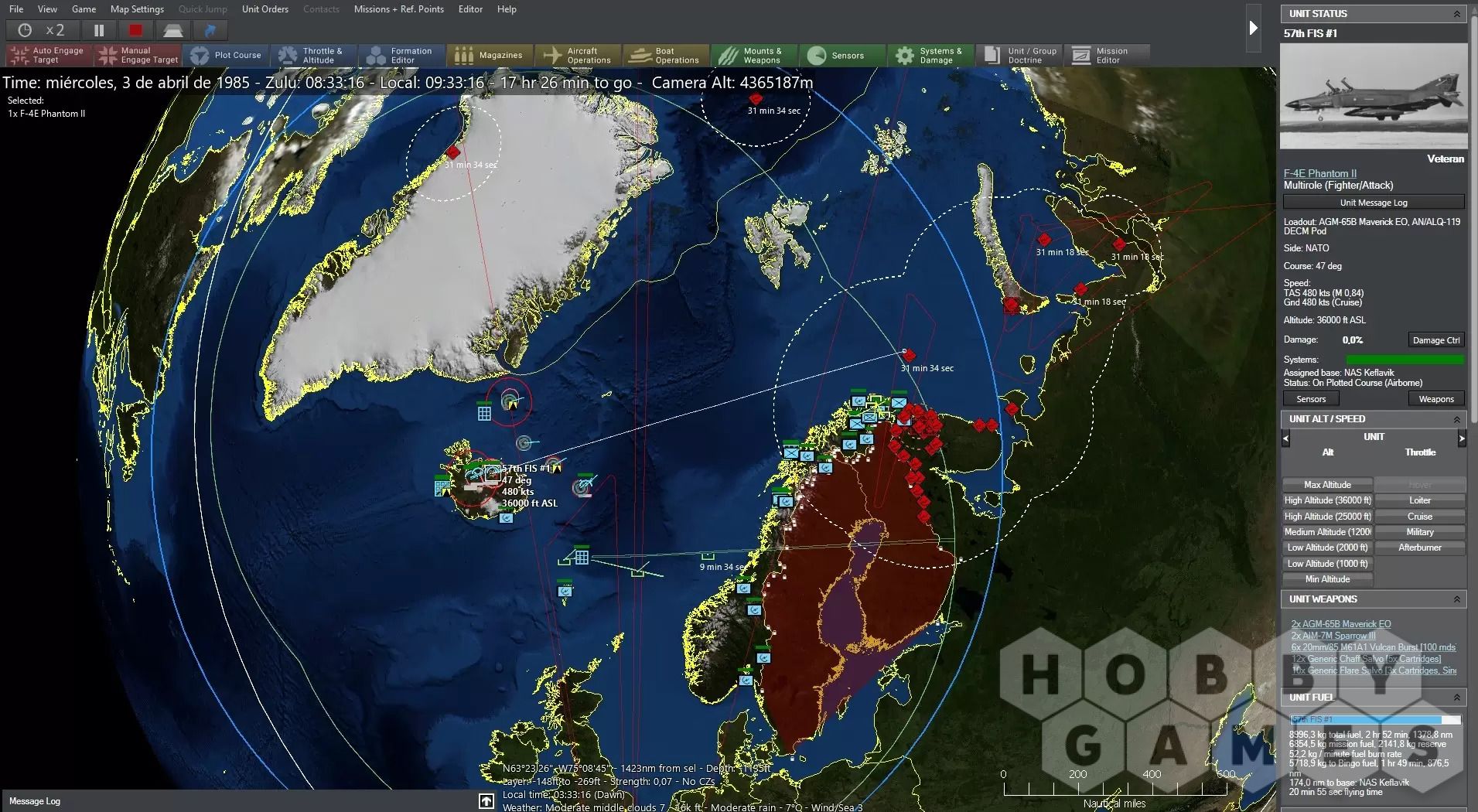Open the 6x 20mm/85 M61A1 Vulcan Burst link

[x=1374, y=647]
